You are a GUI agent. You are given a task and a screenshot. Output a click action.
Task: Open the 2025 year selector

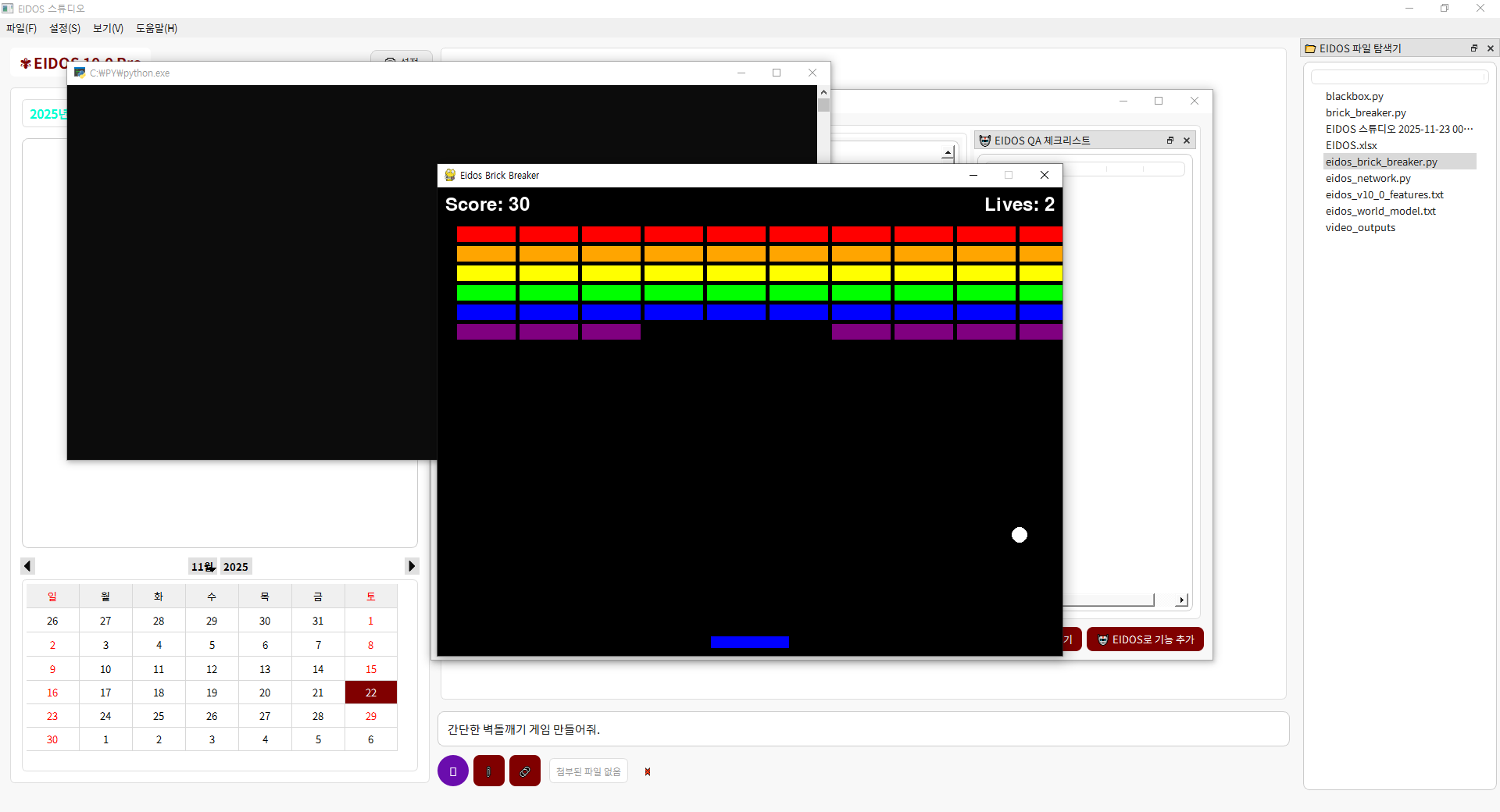pyautogui.click(x=236, y=567)
